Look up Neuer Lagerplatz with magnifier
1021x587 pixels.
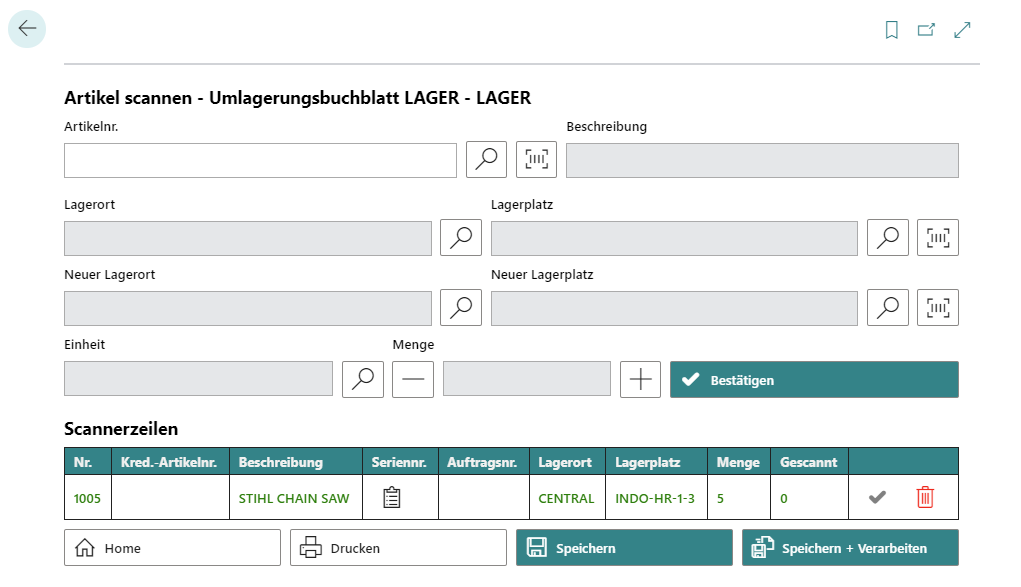[x=888, y=308]
